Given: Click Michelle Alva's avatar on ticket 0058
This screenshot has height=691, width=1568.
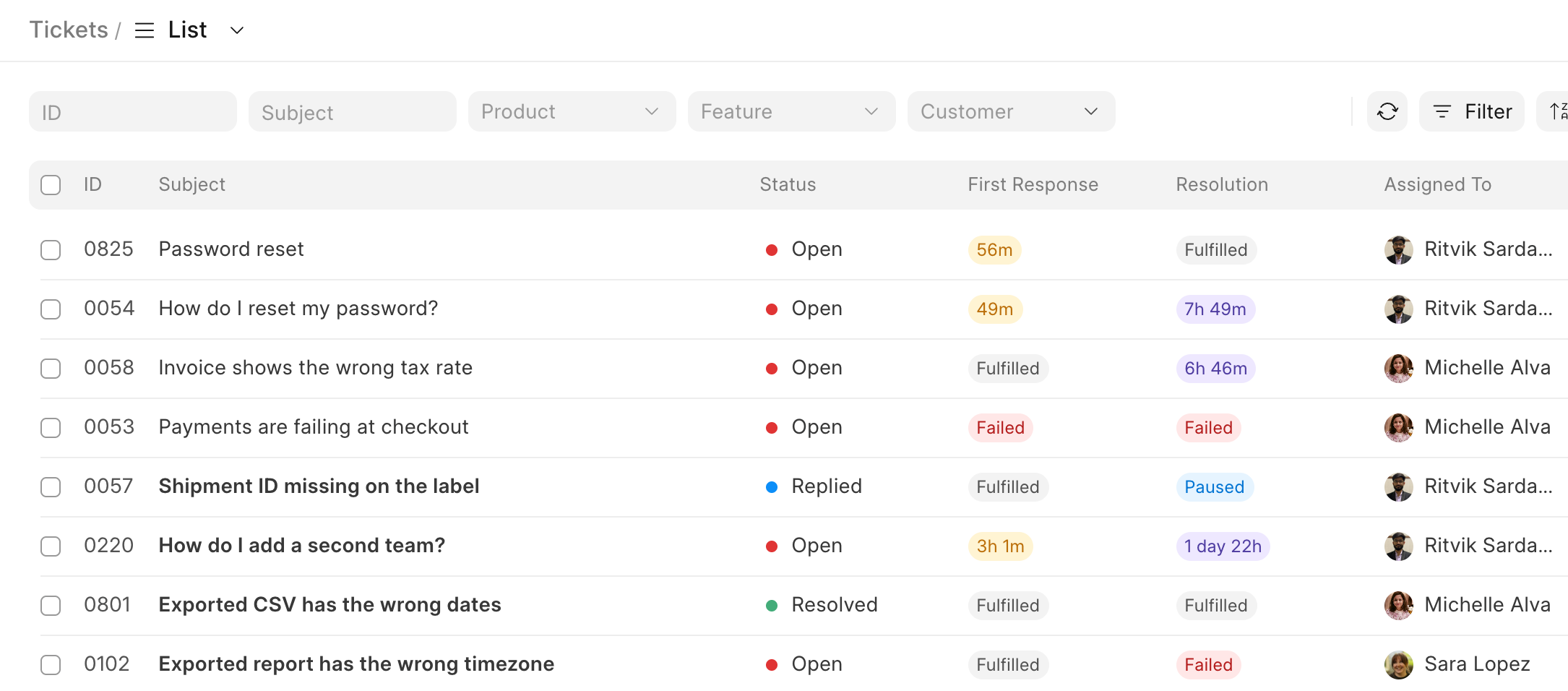Looking at the screenshot, I should pos(1398,369).
